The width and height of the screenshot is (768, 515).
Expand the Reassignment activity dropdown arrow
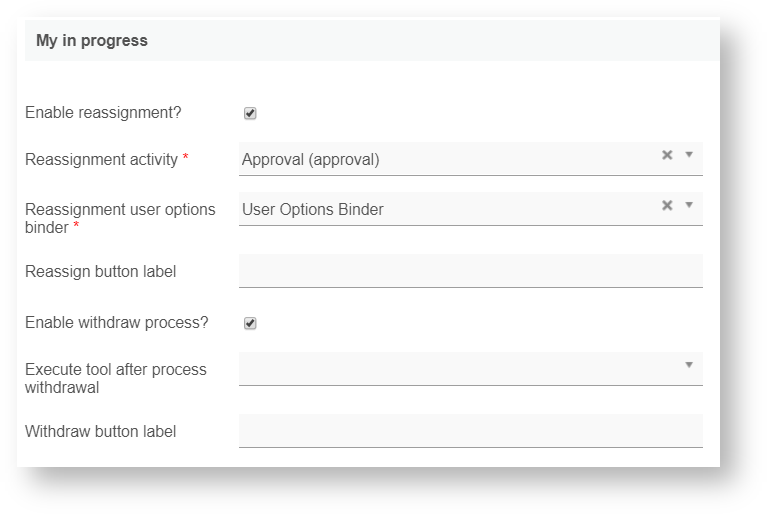pyautogui.click(x=689, y=155)
